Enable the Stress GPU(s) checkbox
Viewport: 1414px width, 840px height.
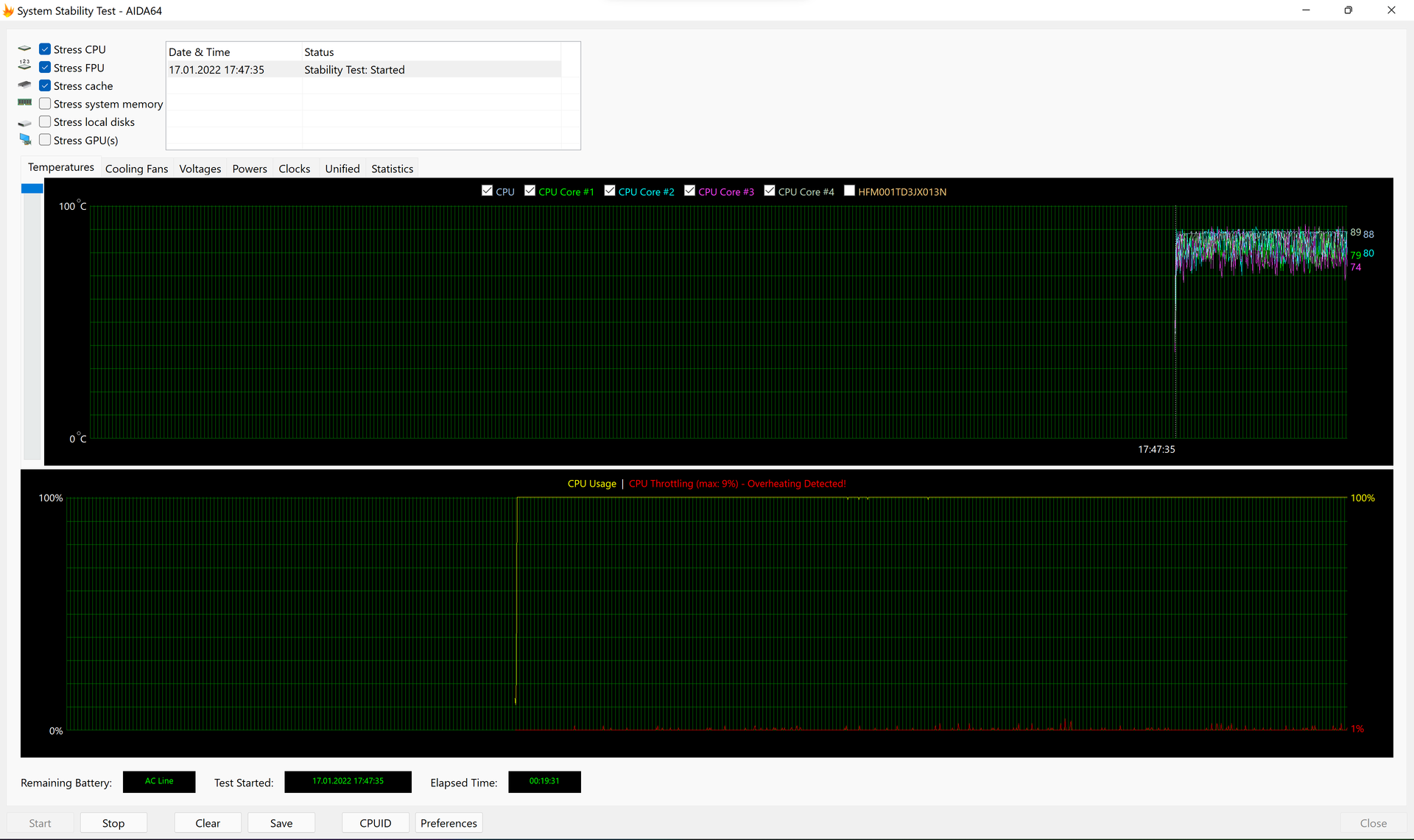tap(44, 140)
